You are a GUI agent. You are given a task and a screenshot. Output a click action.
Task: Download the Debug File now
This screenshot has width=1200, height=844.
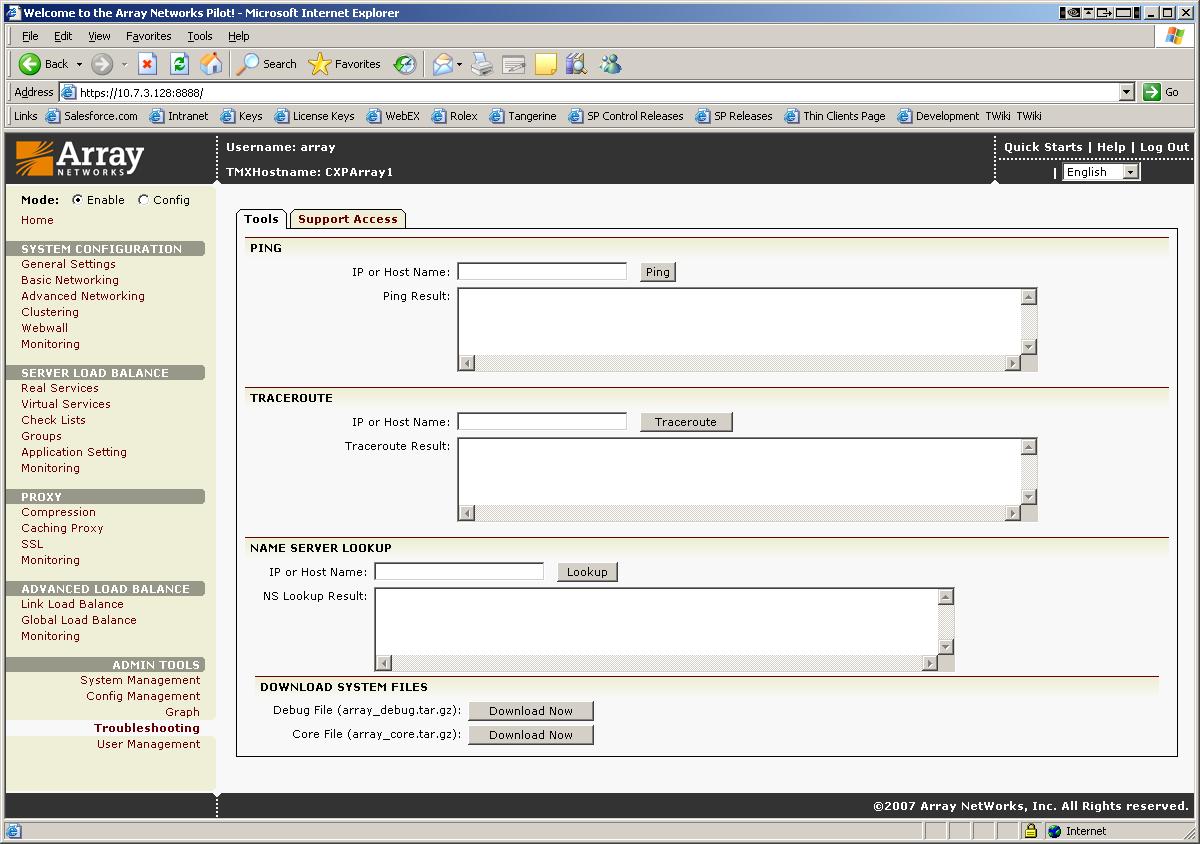(x=531, y=711)
